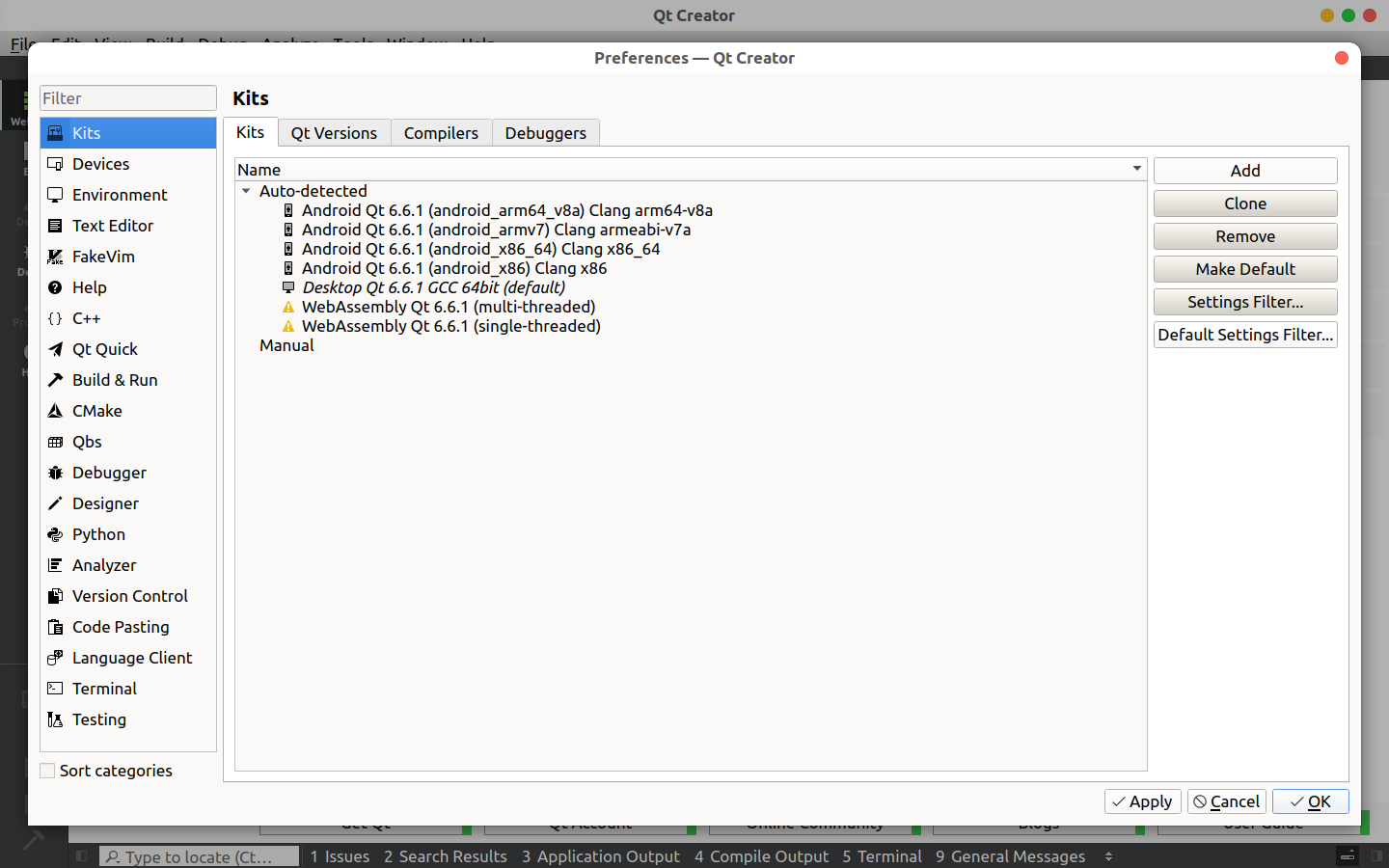Close the Preferences dialog

(x=1341, y=58)
